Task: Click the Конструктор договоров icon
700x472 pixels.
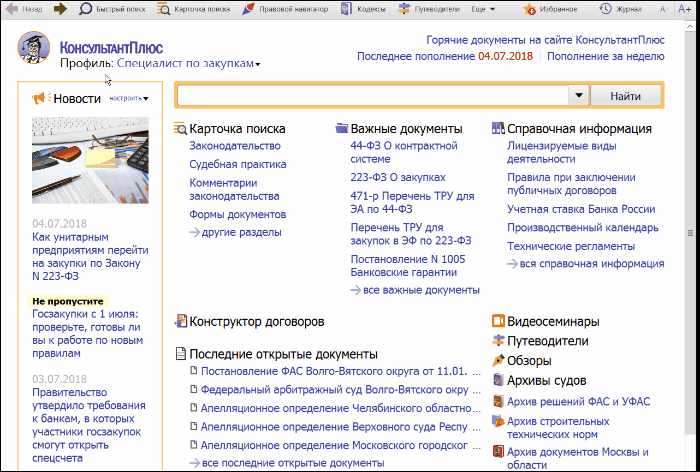Action: (x=180, y=321)
